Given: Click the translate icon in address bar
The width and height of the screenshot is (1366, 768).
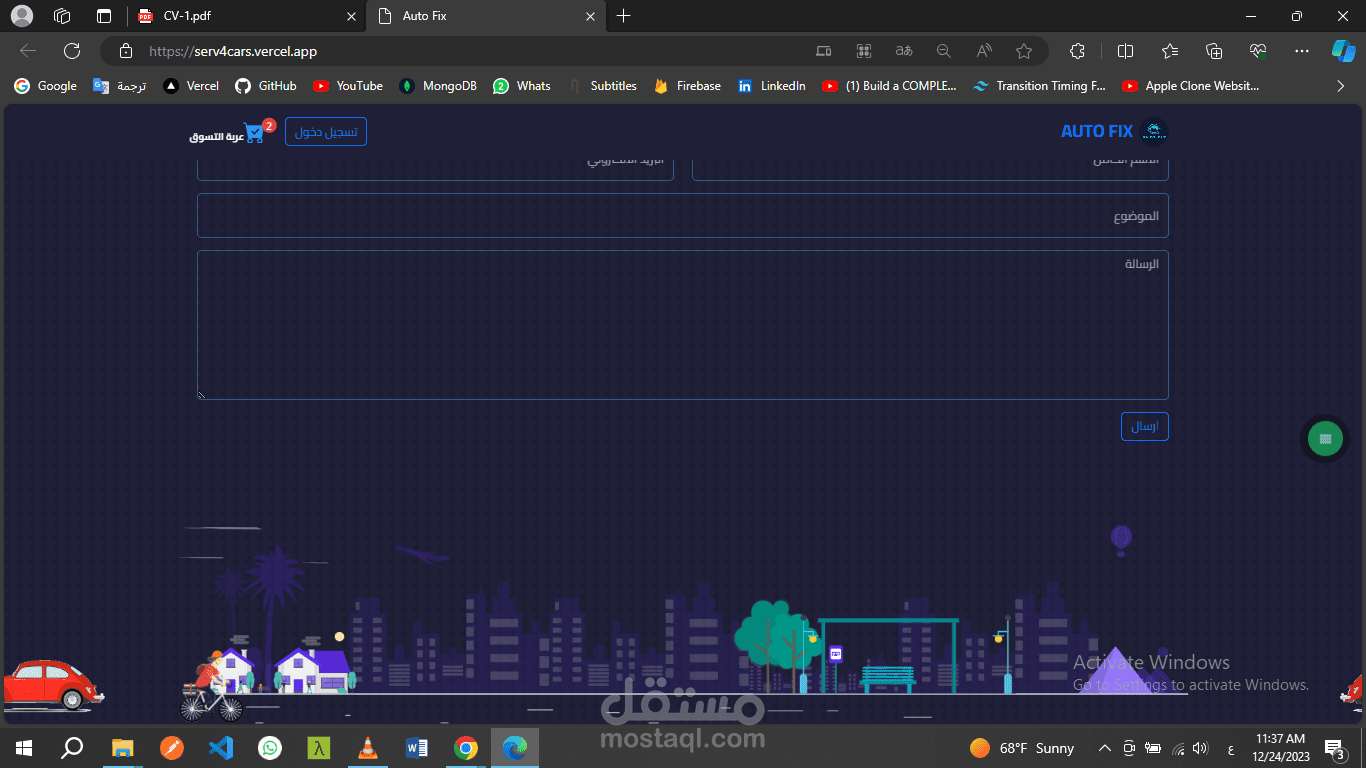Looking at the screenshot, I should tap(903, 51).
